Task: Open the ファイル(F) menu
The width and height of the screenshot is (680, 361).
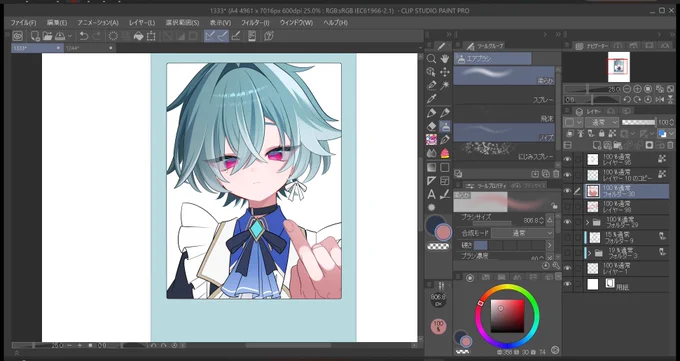Action: [x=23, y=23]
